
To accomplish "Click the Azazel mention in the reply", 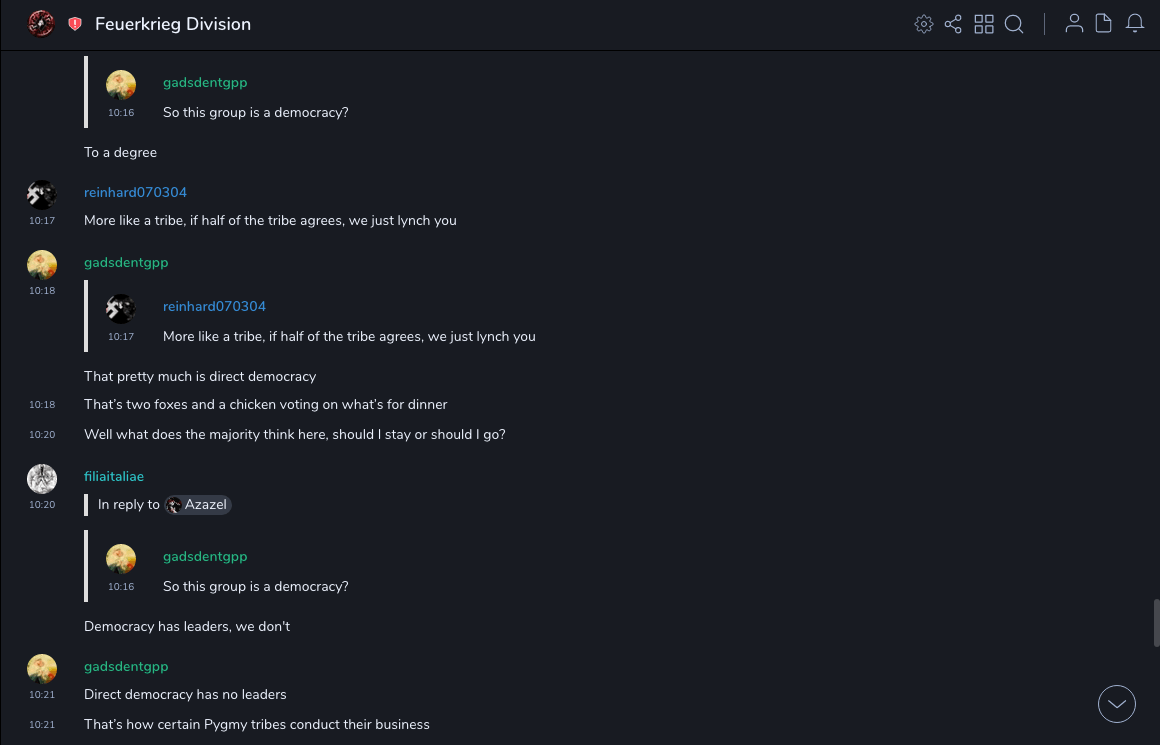I will pos(198,505).
